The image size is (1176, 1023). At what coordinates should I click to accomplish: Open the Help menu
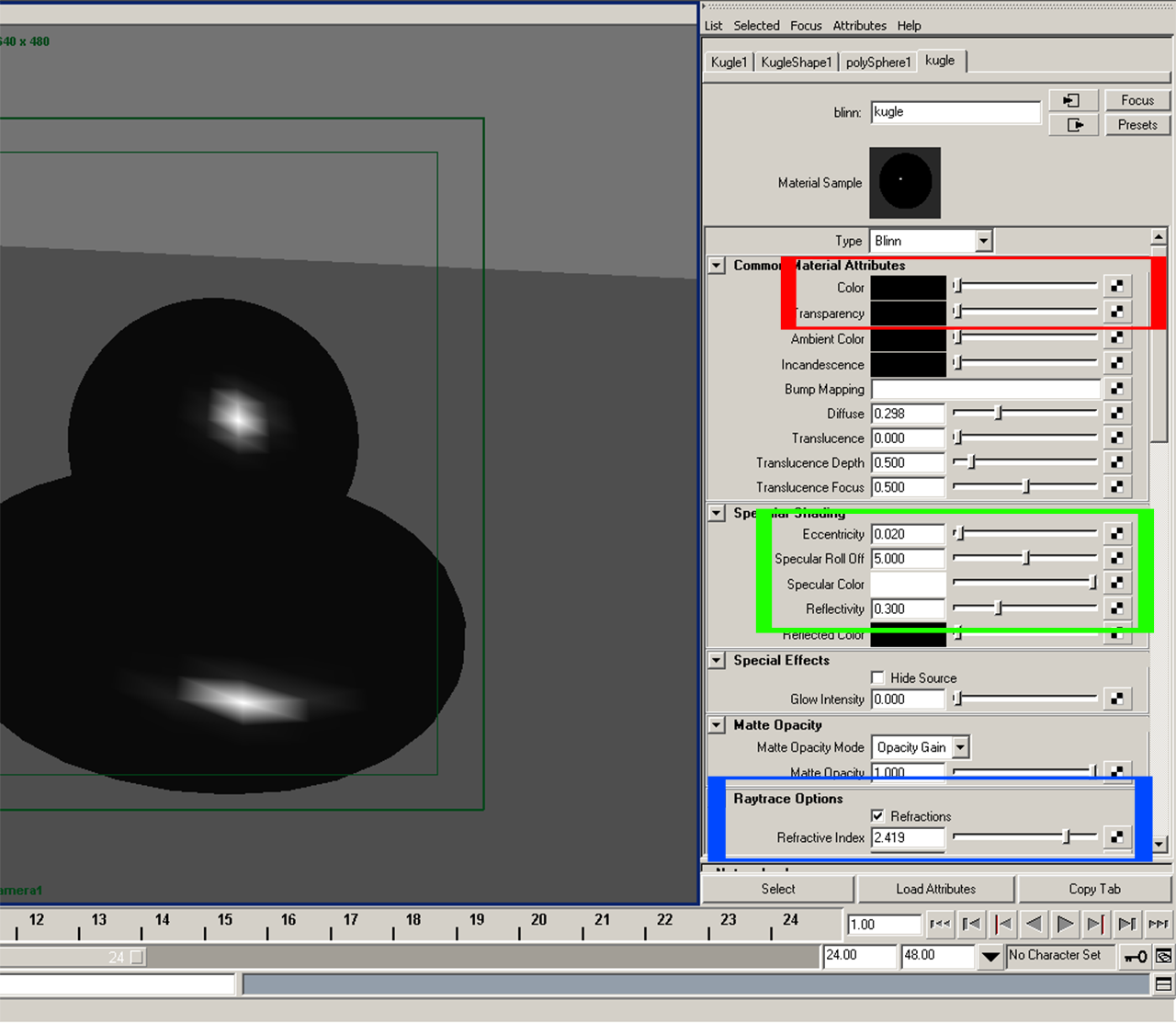(x=910, y=26)
